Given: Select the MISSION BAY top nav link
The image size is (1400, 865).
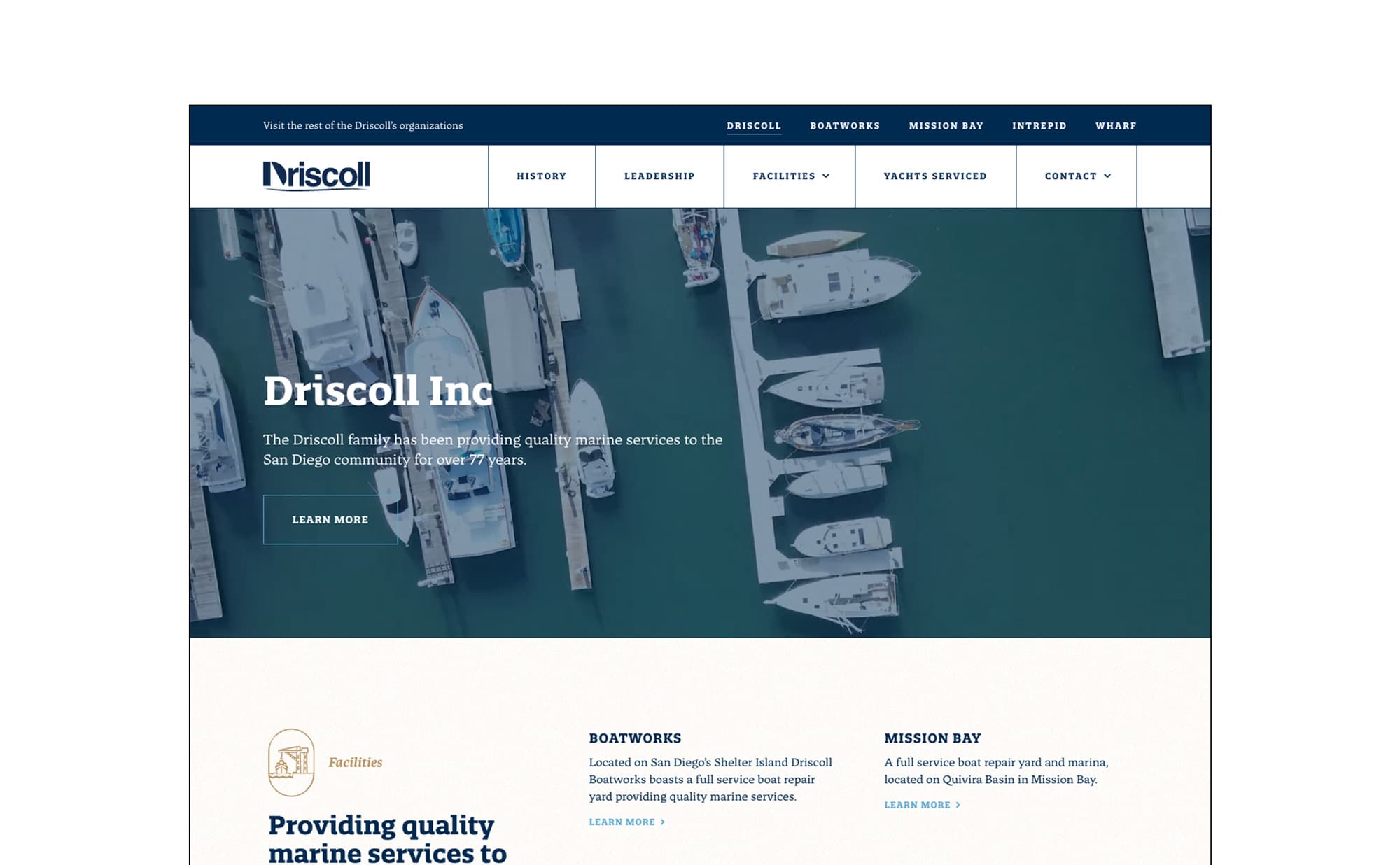Looking at the screenshot, I should (x=946, y=125).
